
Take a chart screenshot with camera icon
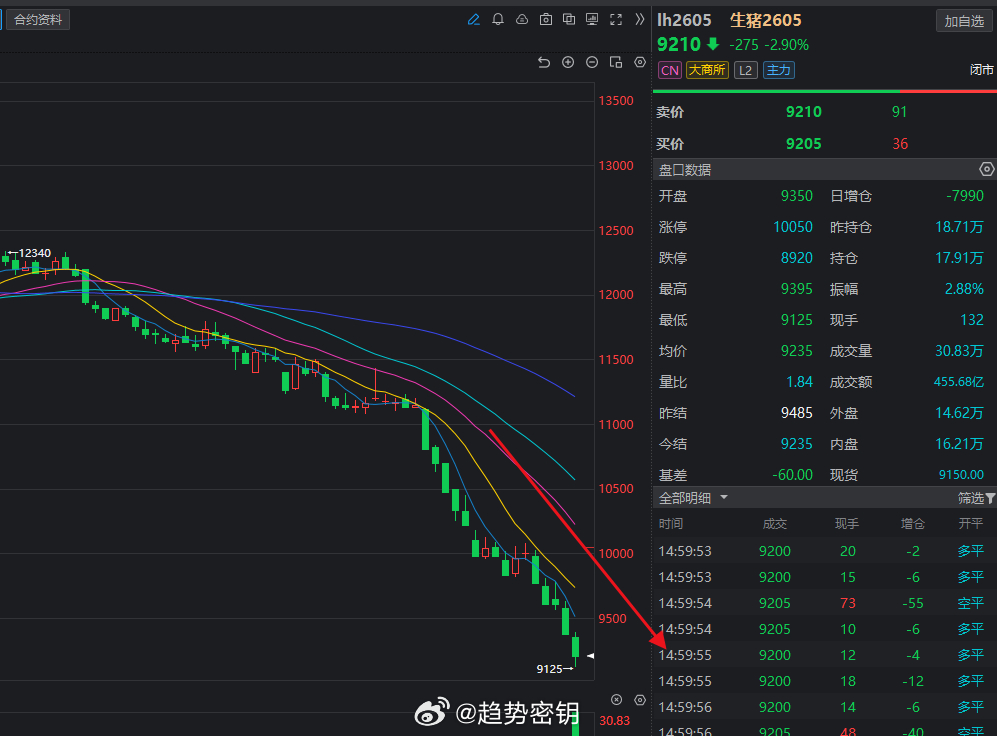(x=546, y=20)
